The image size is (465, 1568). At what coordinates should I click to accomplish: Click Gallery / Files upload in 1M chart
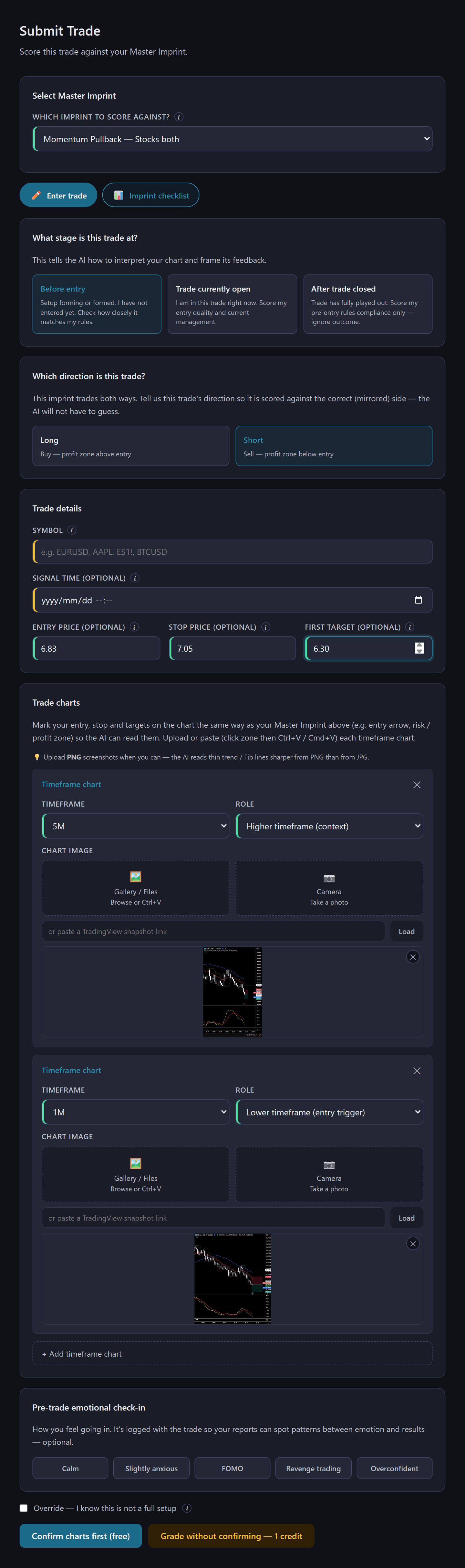pyautogui.click(x=136, y=1174)
